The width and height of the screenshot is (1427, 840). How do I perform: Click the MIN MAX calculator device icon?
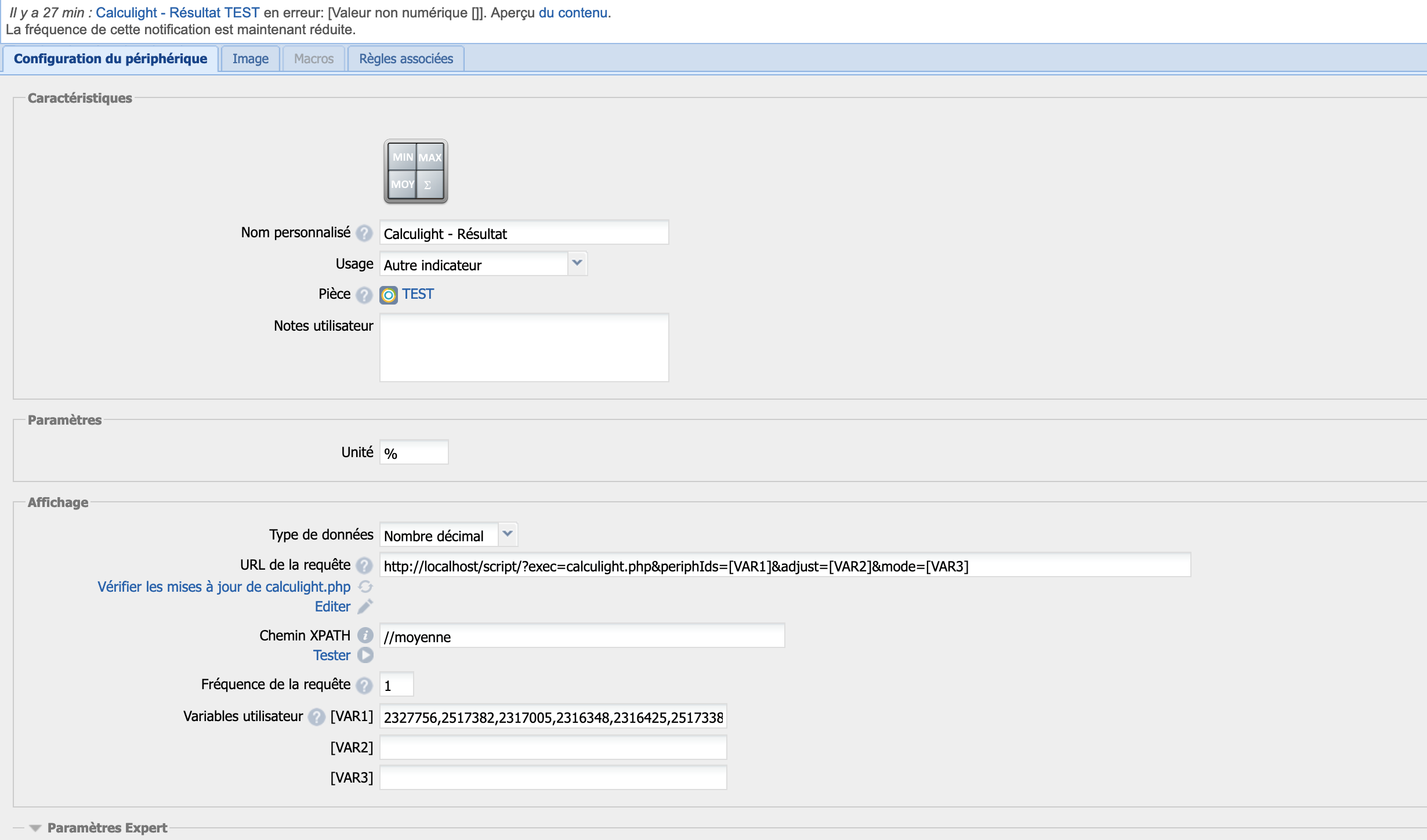[x=415, y=171]
